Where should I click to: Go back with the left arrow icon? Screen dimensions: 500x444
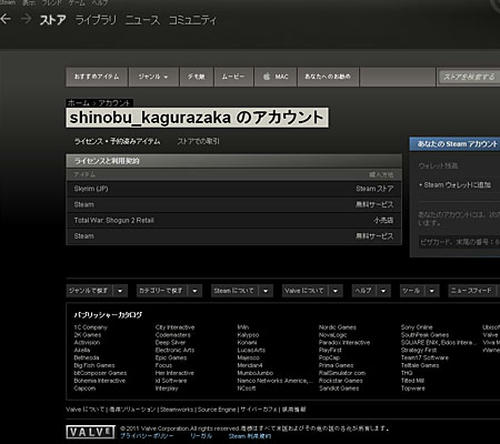point(6,19)
